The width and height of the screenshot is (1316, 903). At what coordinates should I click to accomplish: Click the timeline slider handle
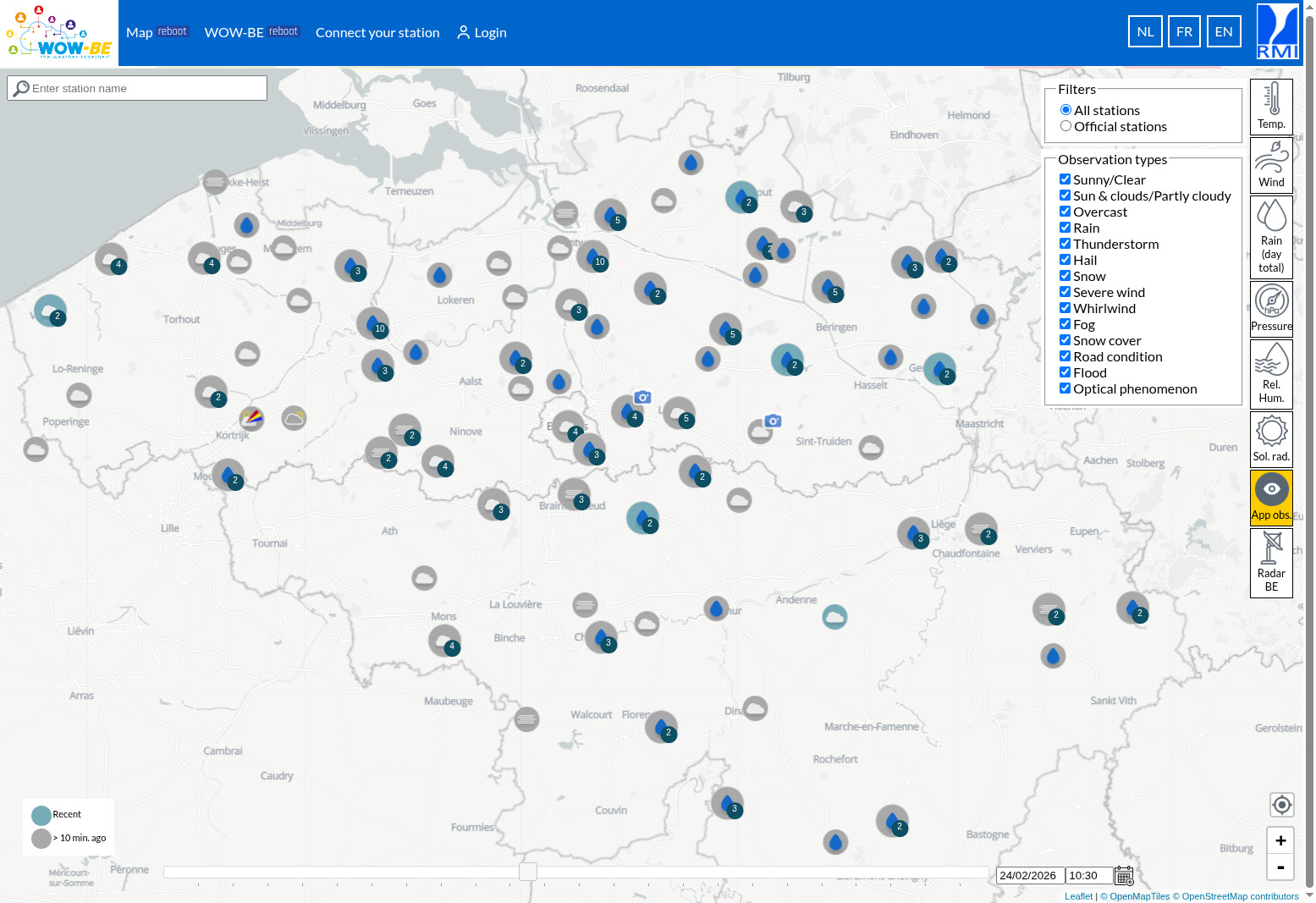tap(528, 872)
